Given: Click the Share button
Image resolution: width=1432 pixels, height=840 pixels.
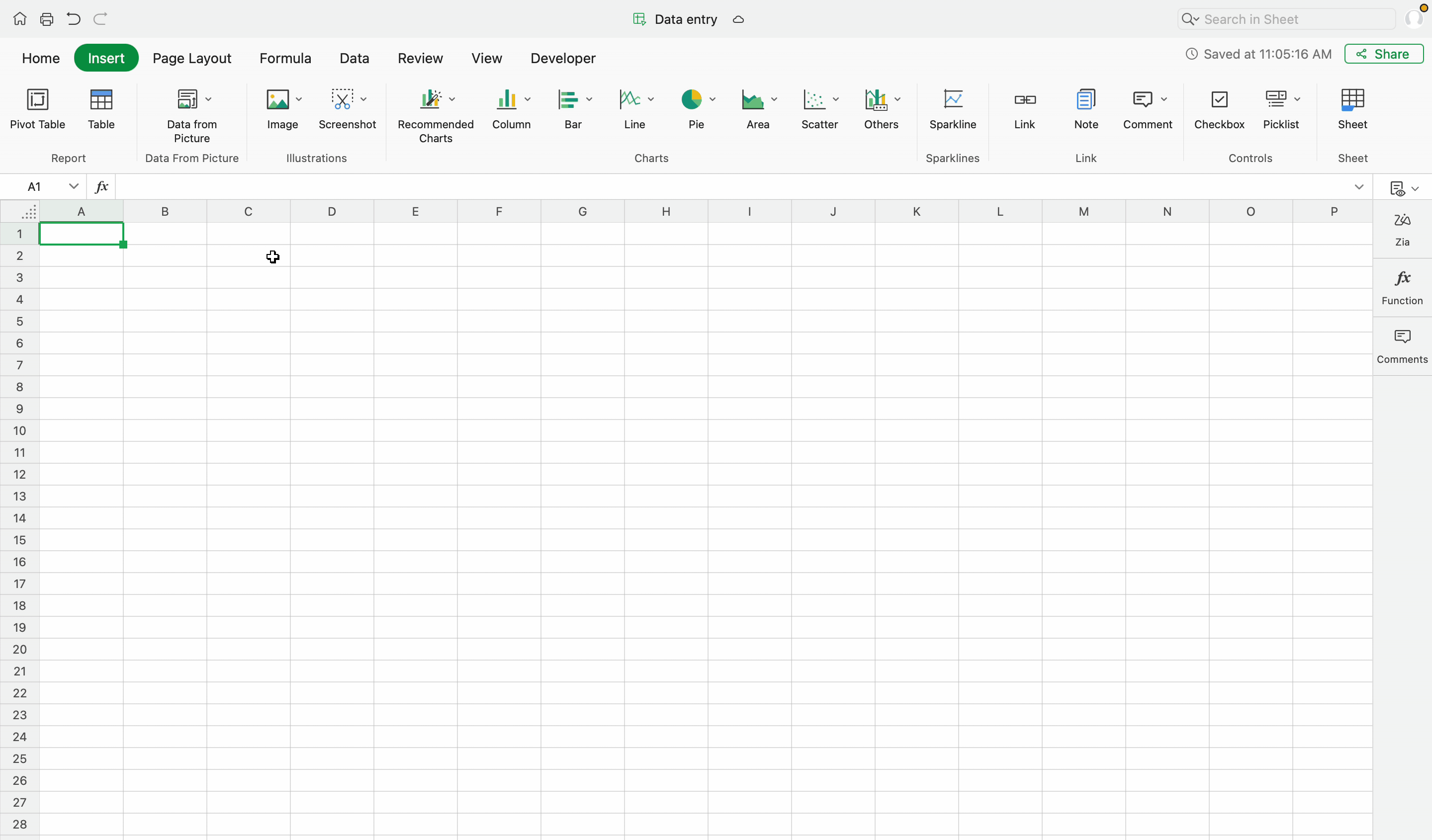Looking at the screenshot, I should [1383, 54].
